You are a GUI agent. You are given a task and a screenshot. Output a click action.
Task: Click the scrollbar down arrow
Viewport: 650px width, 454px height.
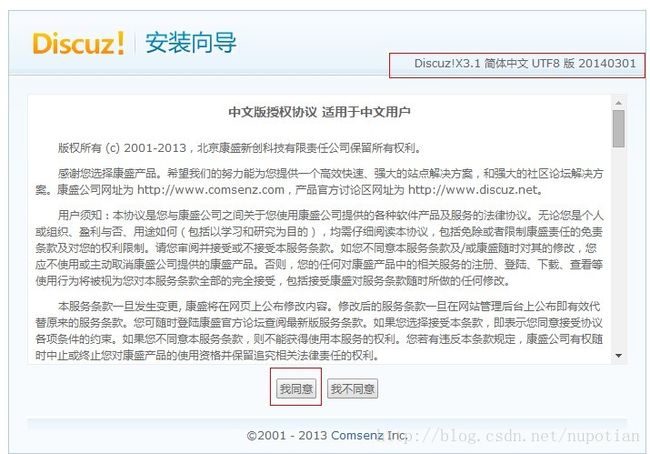pos(618,356)
